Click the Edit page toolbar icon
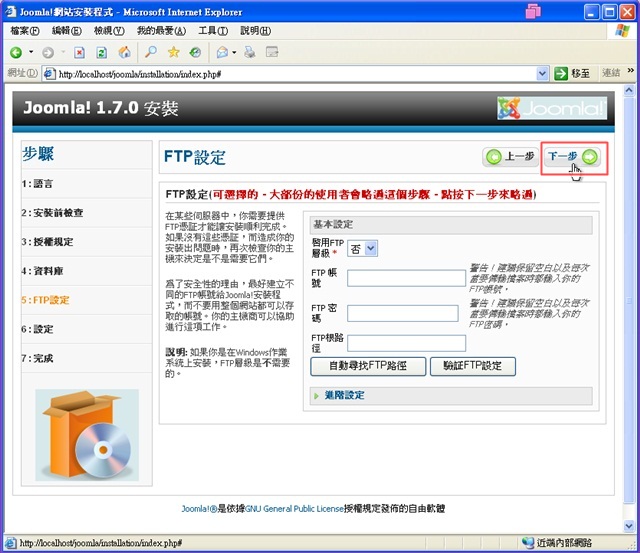640x553 pixels. pos(272,52)
